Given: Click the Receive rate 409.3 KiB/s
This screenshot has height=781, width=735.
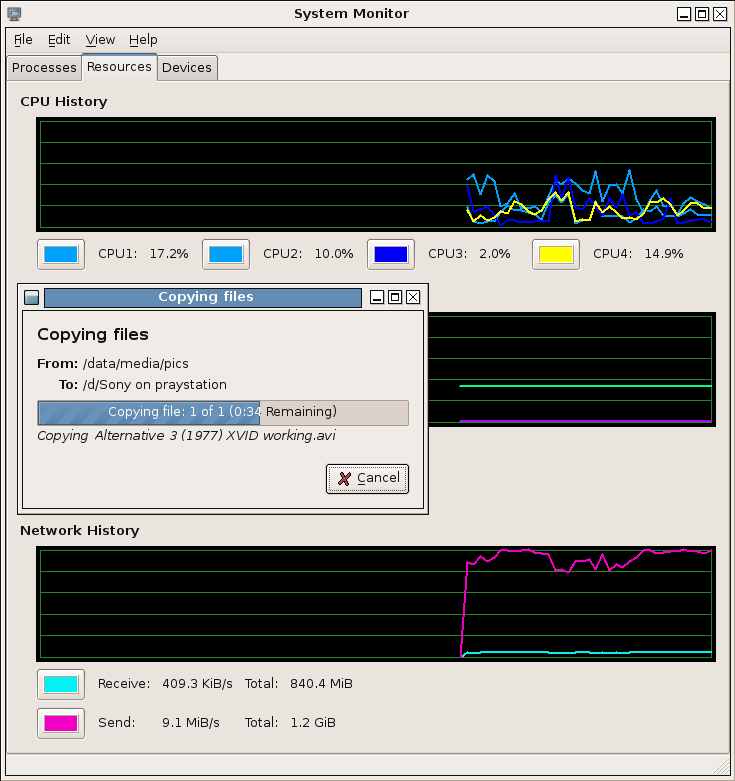Looking at the screenshot, I should 197,684.
